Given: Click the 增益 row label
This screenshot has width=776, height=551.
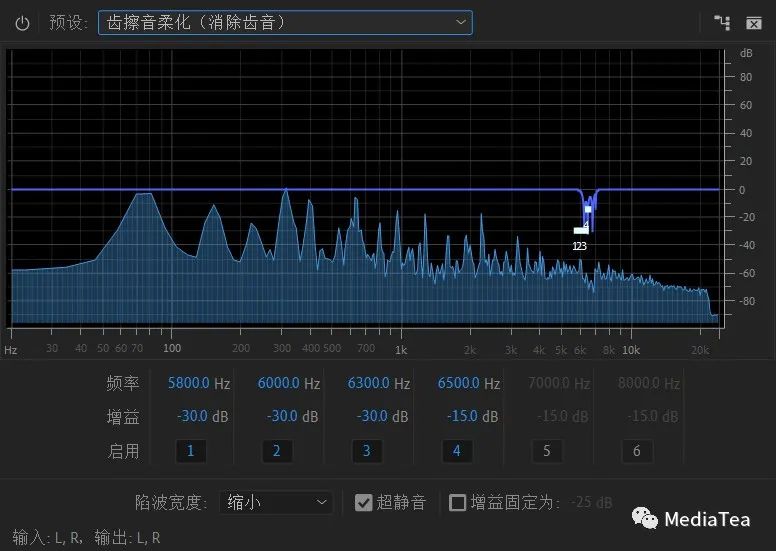Looking at the screenshot, I should click(x=123, y=417).
